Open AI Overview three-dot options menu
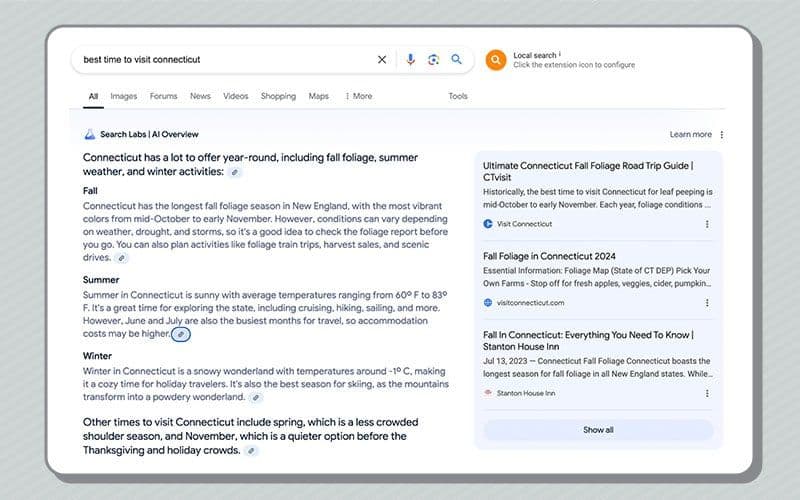 [x=722, y=135]
